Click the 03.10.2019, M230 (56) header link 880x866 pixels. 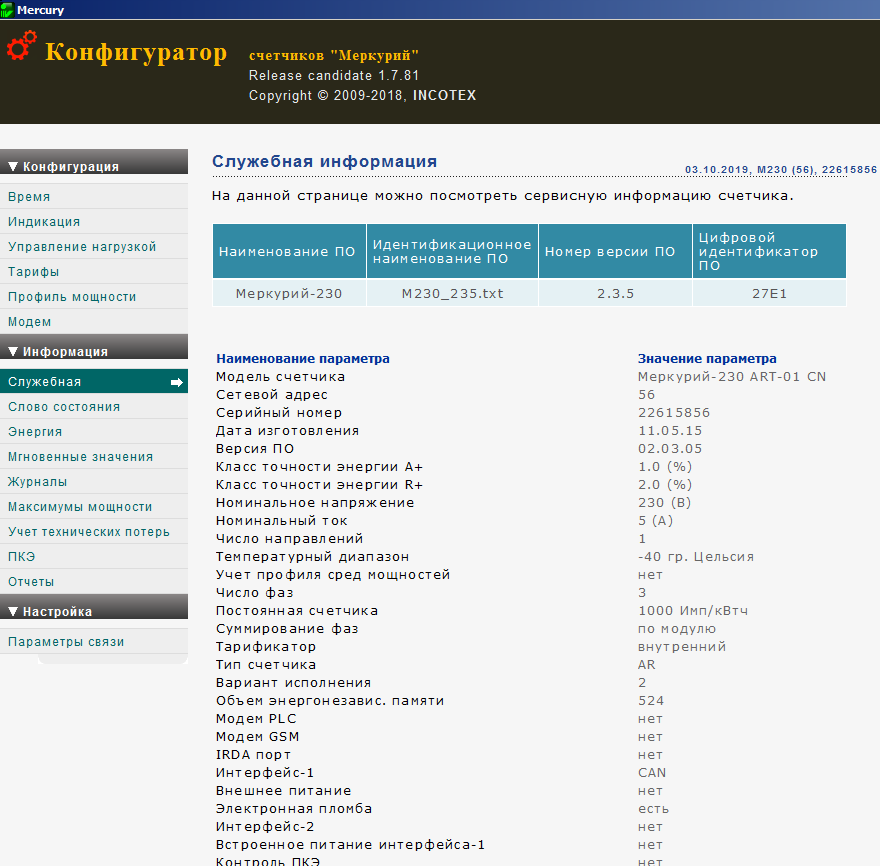[781, 169]
